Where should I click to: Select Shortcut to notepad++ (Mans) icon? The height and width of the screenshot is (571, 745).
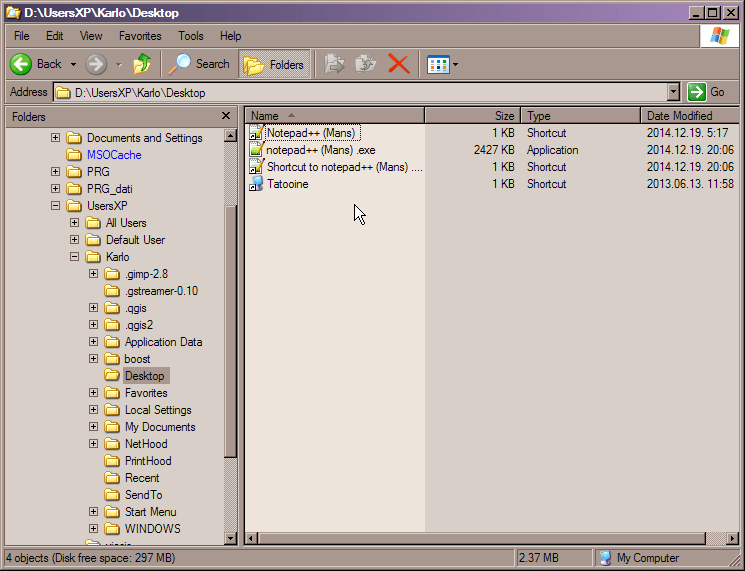tap(257, 167)
